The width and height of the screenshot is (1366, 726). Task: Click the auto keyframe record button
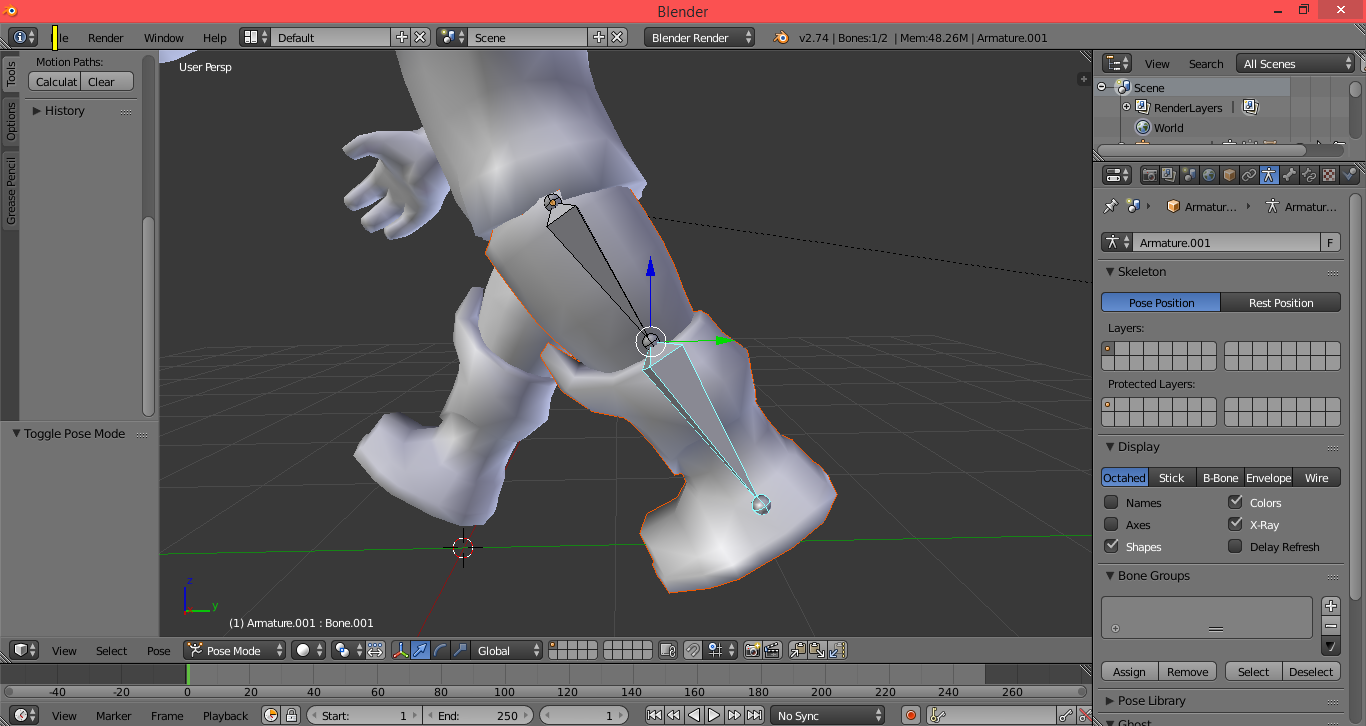click(x=910, y=715)
